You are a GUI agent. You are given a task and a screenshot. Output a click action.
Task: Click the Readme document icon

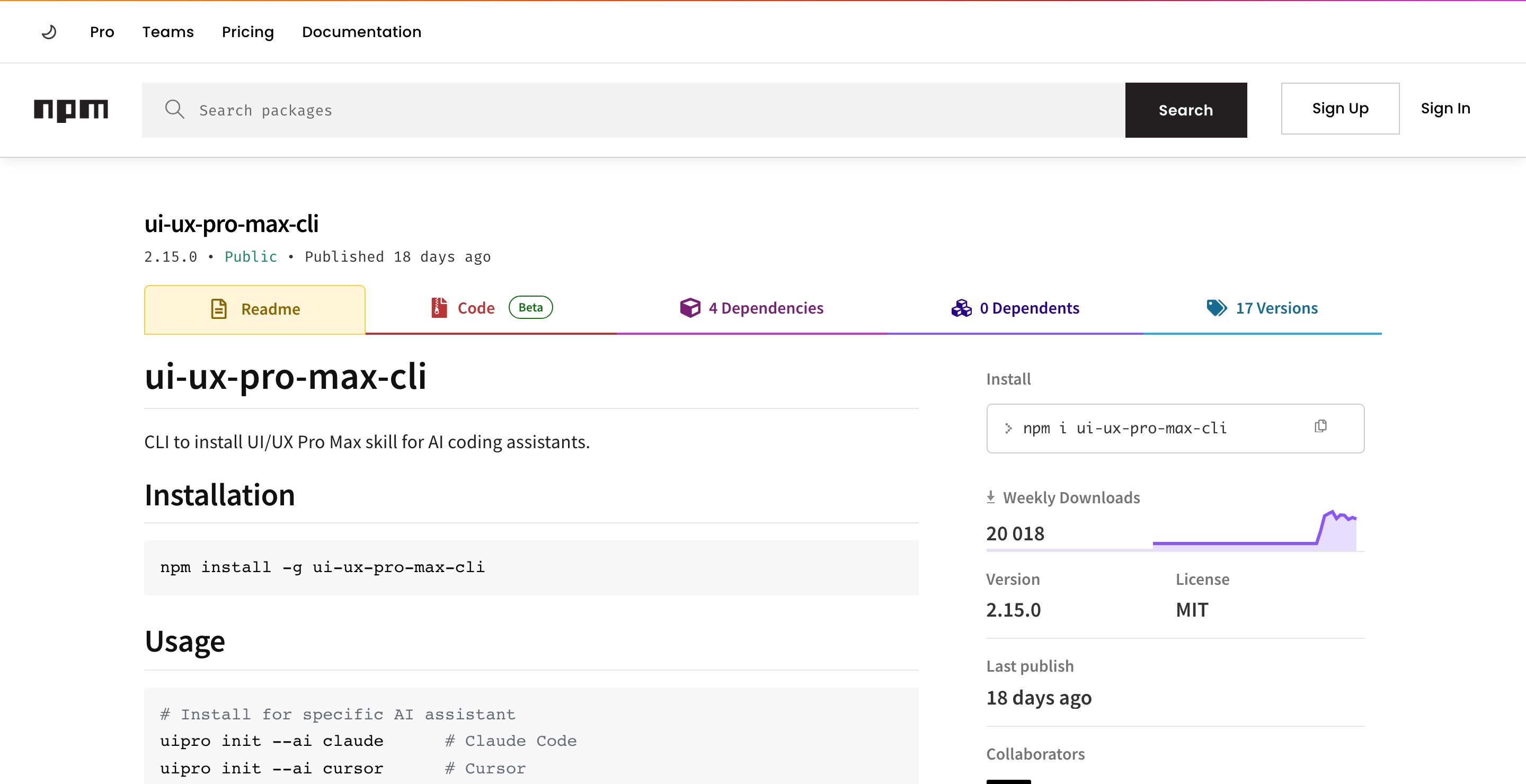219,309
